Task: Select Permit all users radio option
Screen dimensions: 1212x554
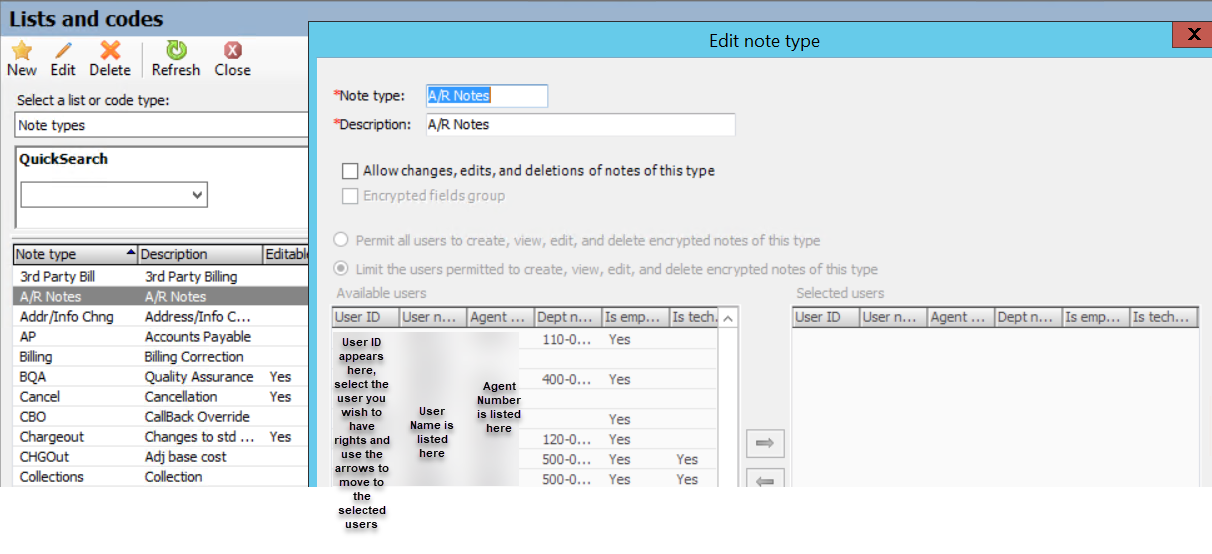Action: point(341,240)
